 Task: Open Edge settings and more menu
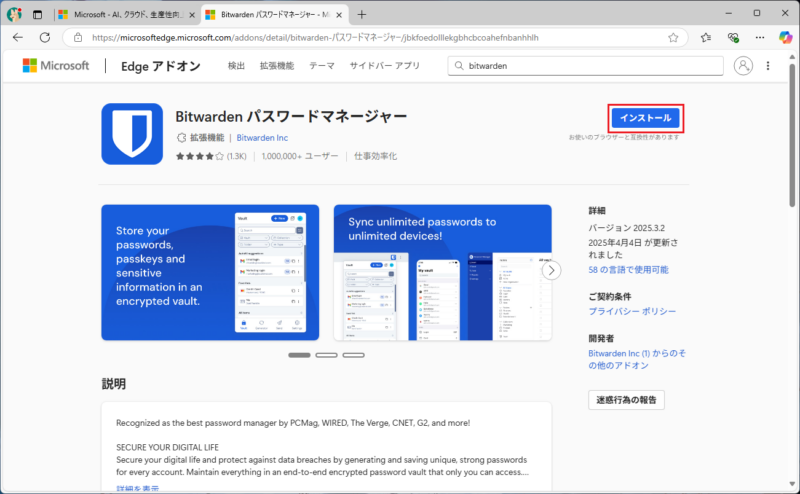coord(760,37)
